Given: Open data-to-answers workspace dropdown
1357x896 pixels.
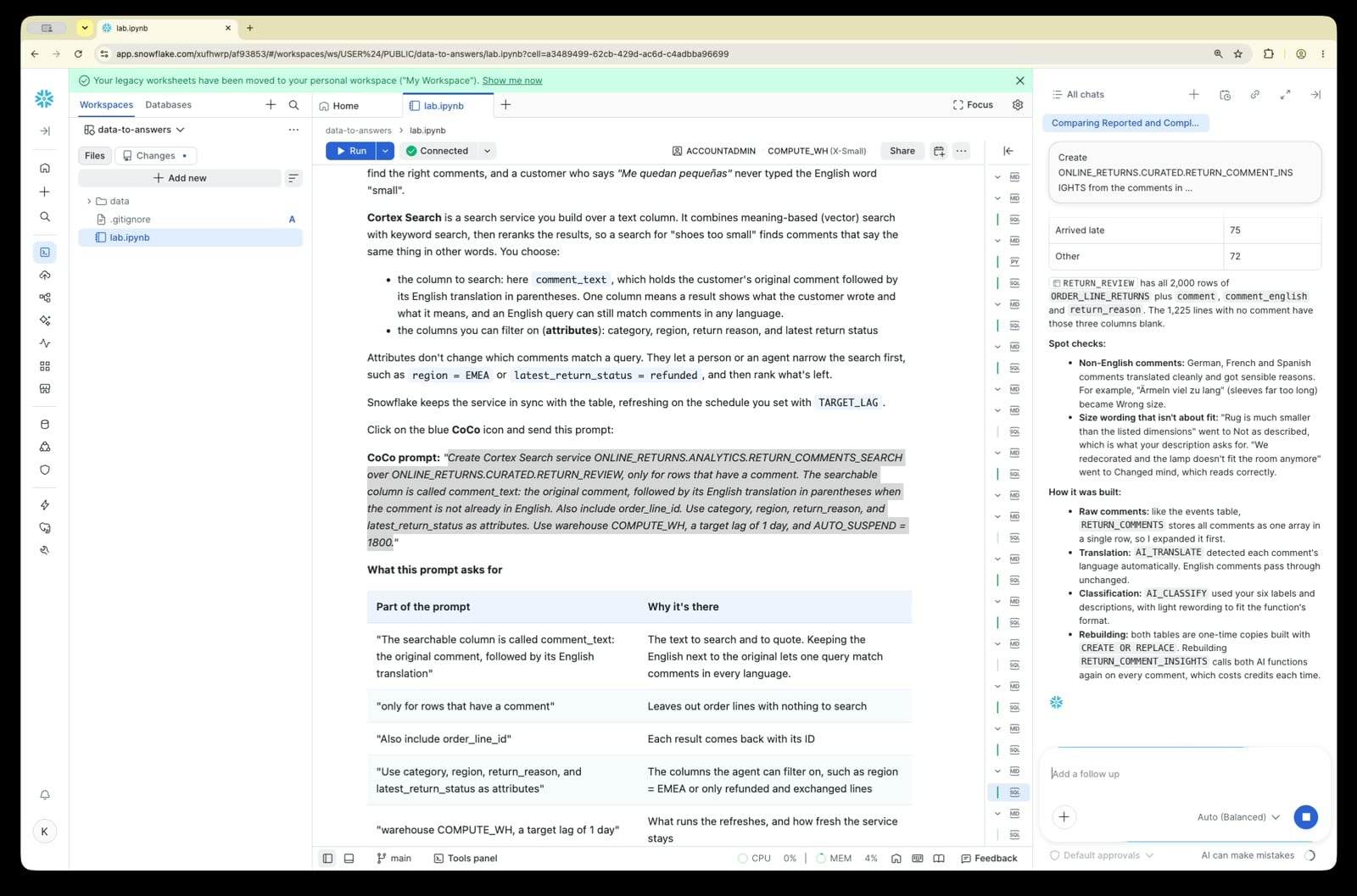Looking at the screenshot, I should [134, 130].
